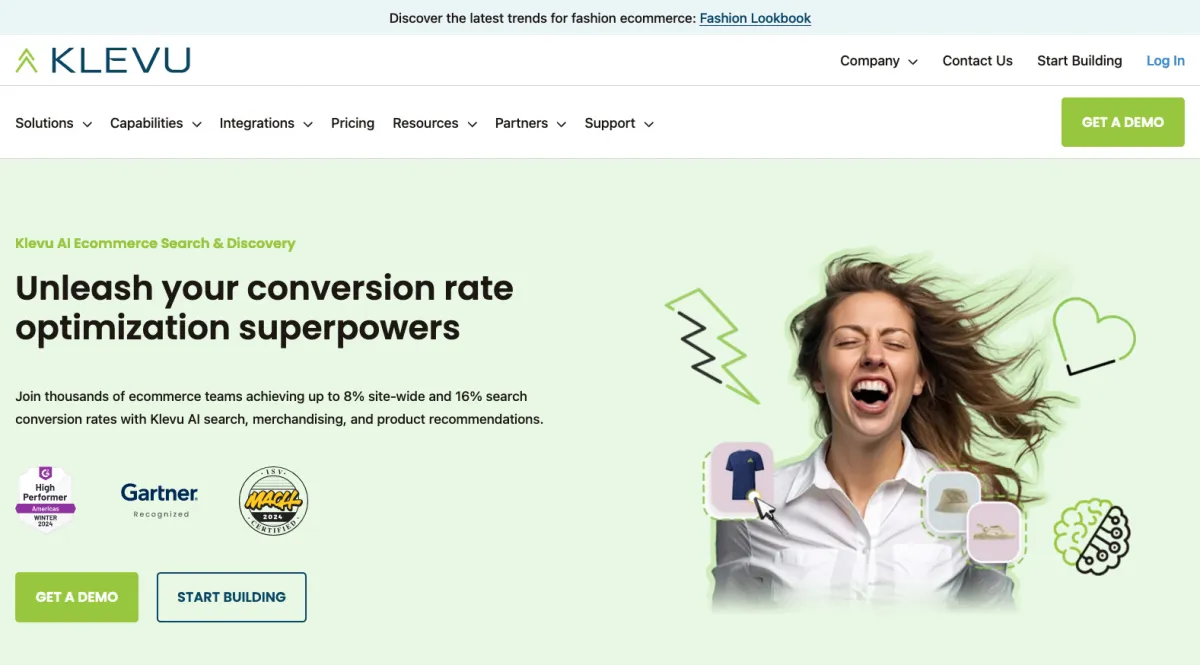Open the Contact Us page
This screenshot has width=1200, height=665.
click(977, 61)
